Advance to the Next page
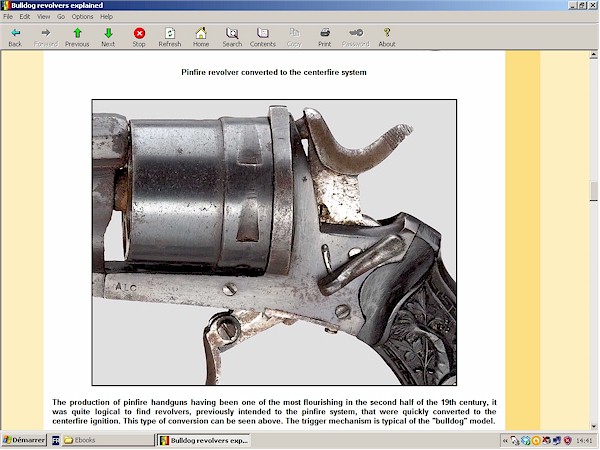This screenshot has width=600, height=450. coord(108,38)
